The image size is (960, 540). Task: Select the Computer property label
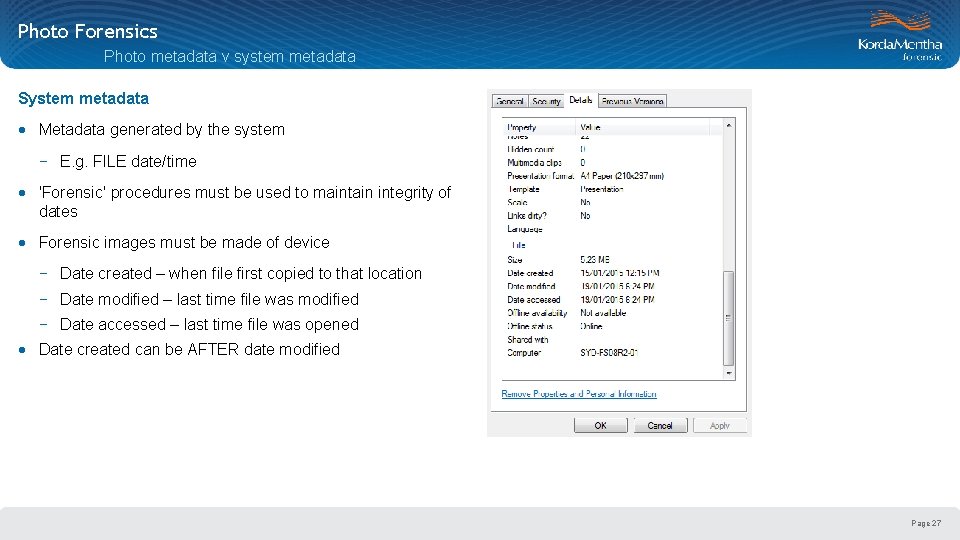[524, 353]
